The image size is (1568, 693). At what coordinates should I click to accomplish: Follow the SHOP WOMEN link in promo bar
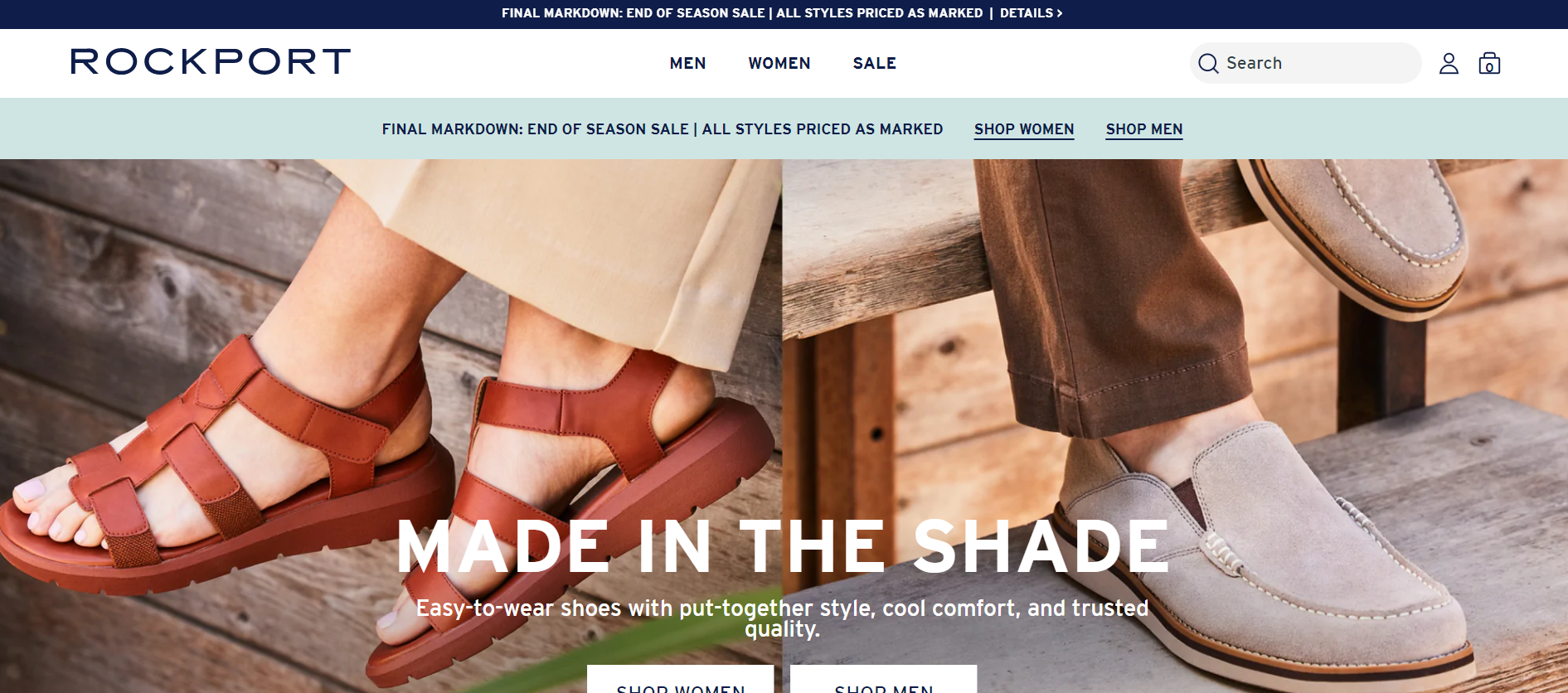pos(1024,129)
